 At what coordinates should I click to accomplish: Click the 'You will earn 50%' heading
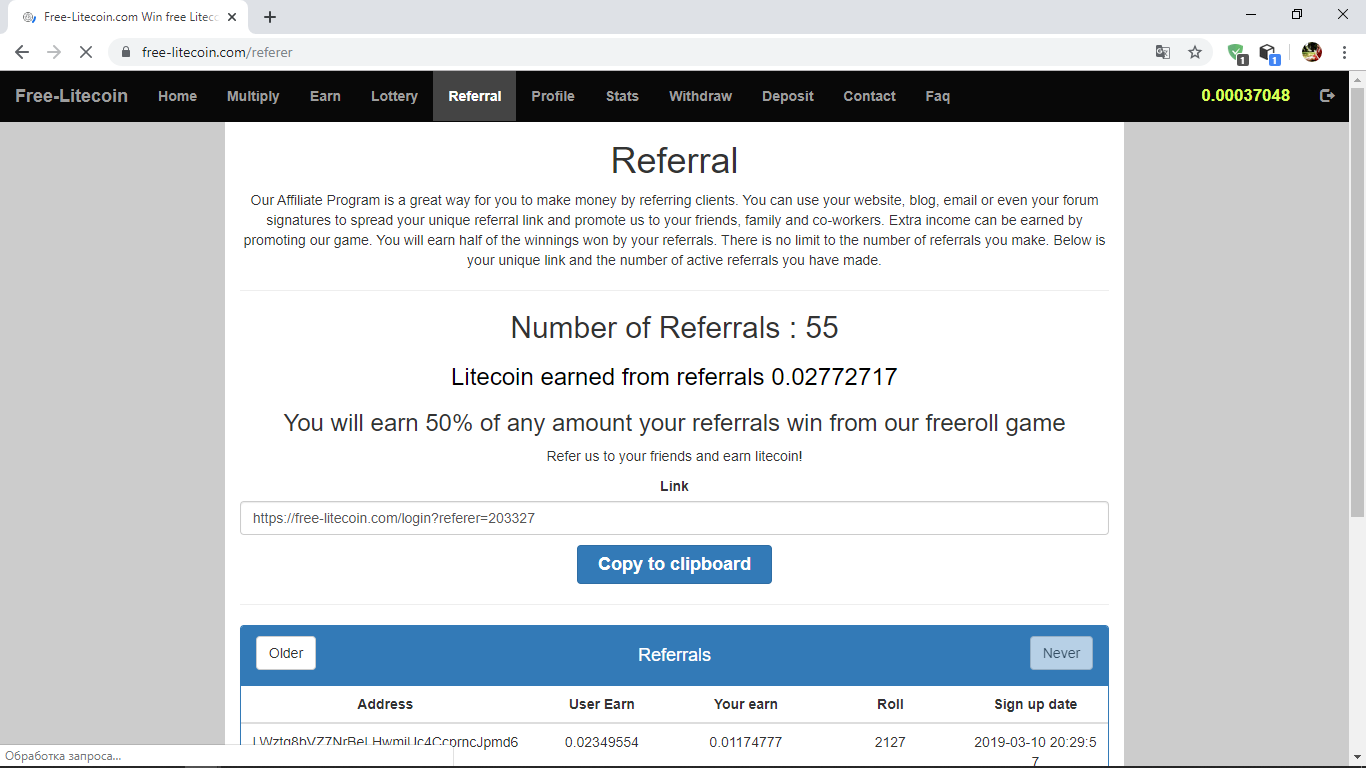click(674, 423)
